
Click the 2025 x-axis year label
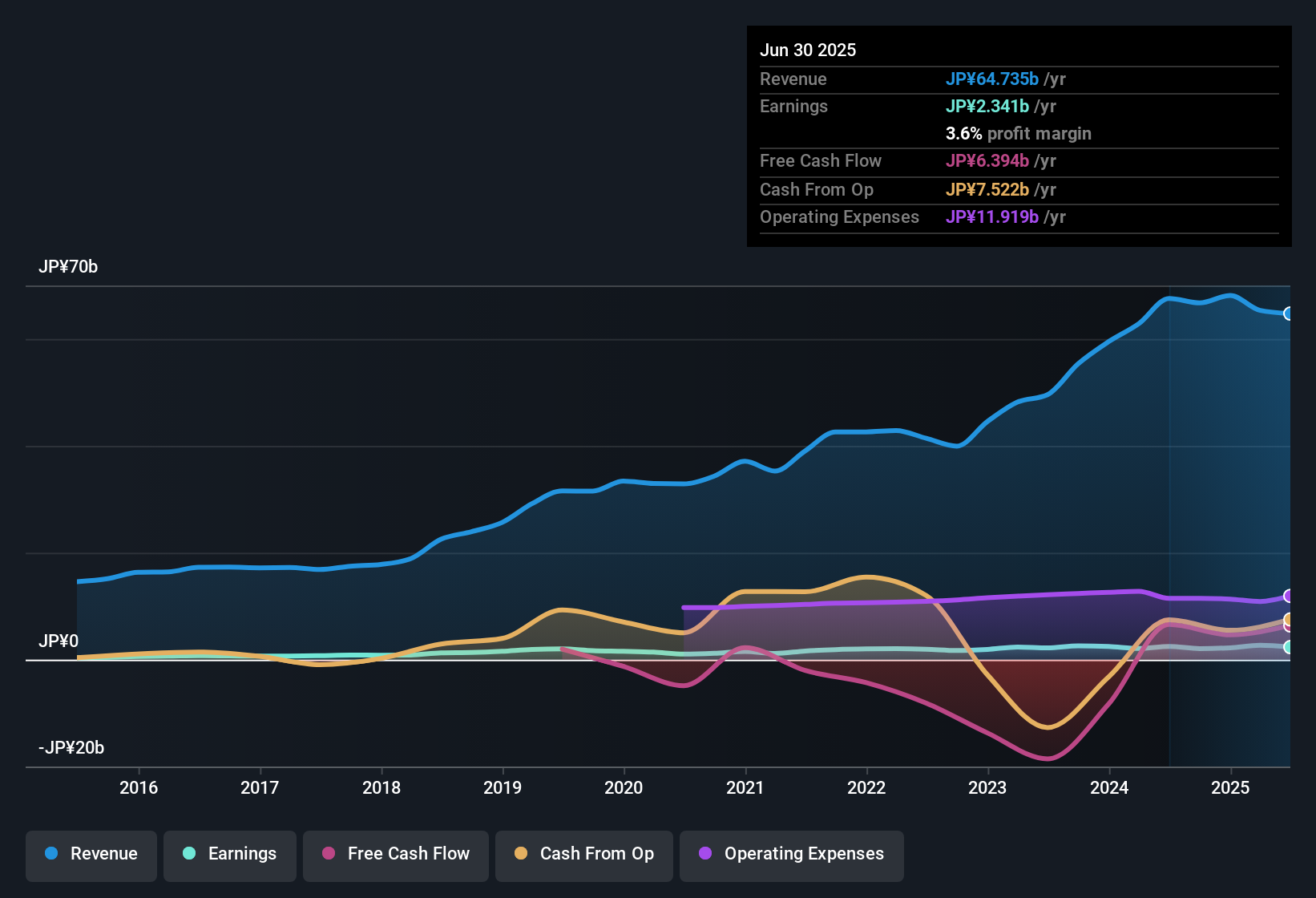click(1230, 788)
